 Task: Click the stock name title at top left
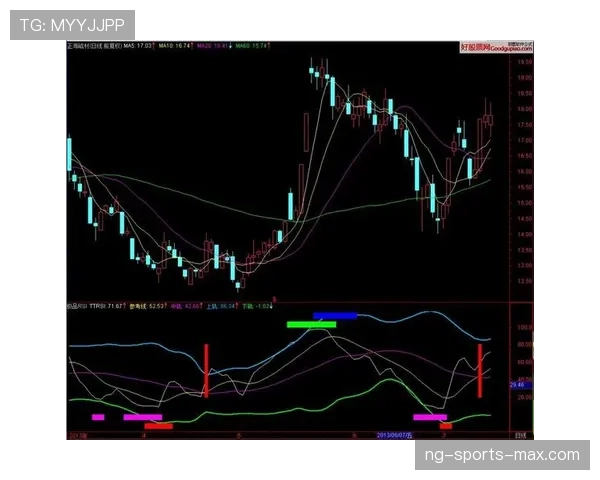point(93,46)
